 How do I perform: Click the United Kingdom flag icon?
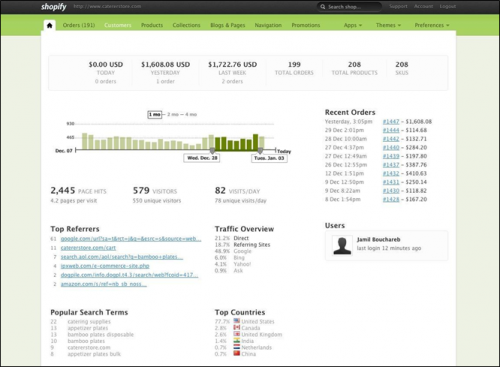[x=237, y=334]
